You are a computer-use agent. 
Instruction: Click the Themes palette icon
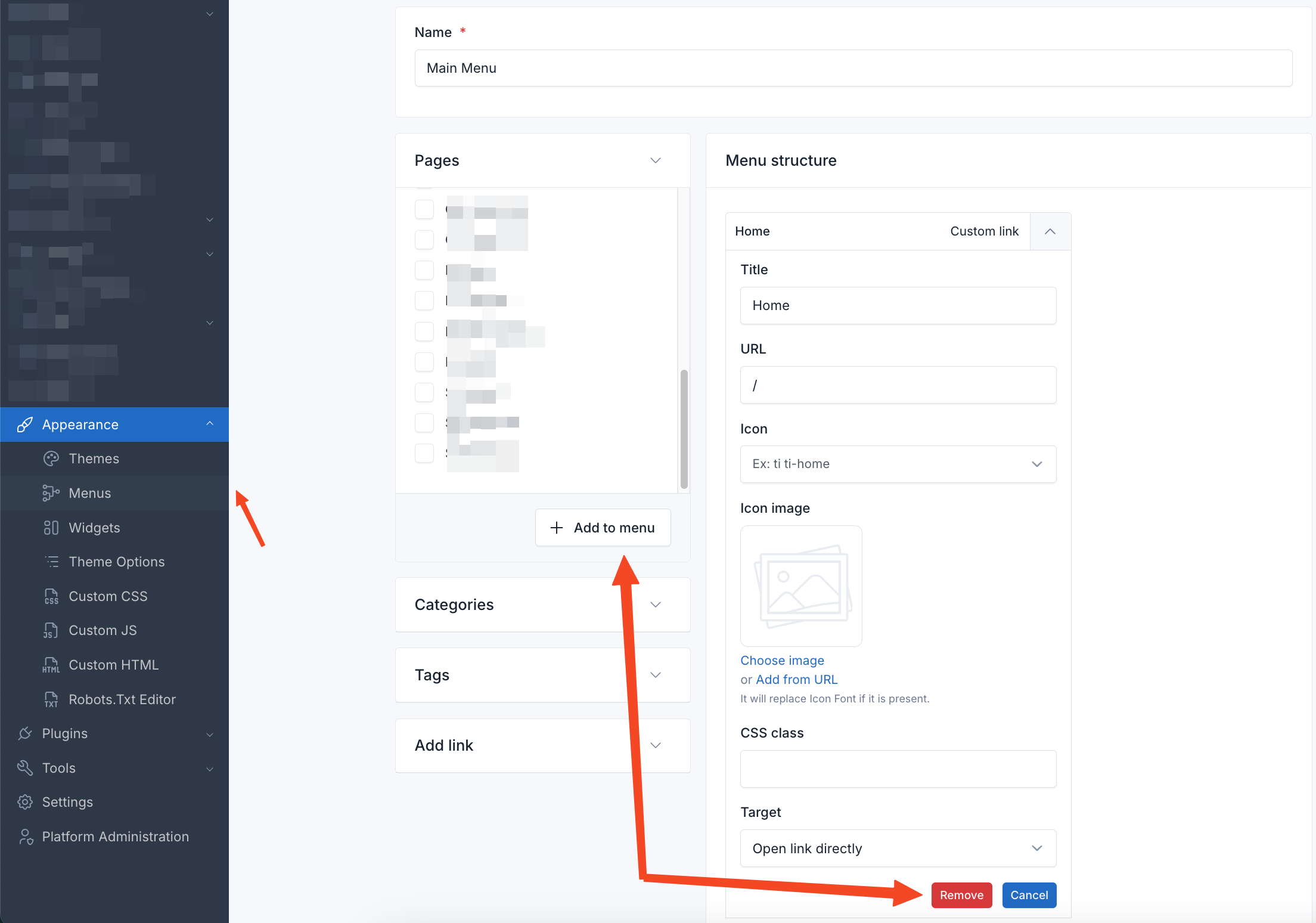point(51,459)
